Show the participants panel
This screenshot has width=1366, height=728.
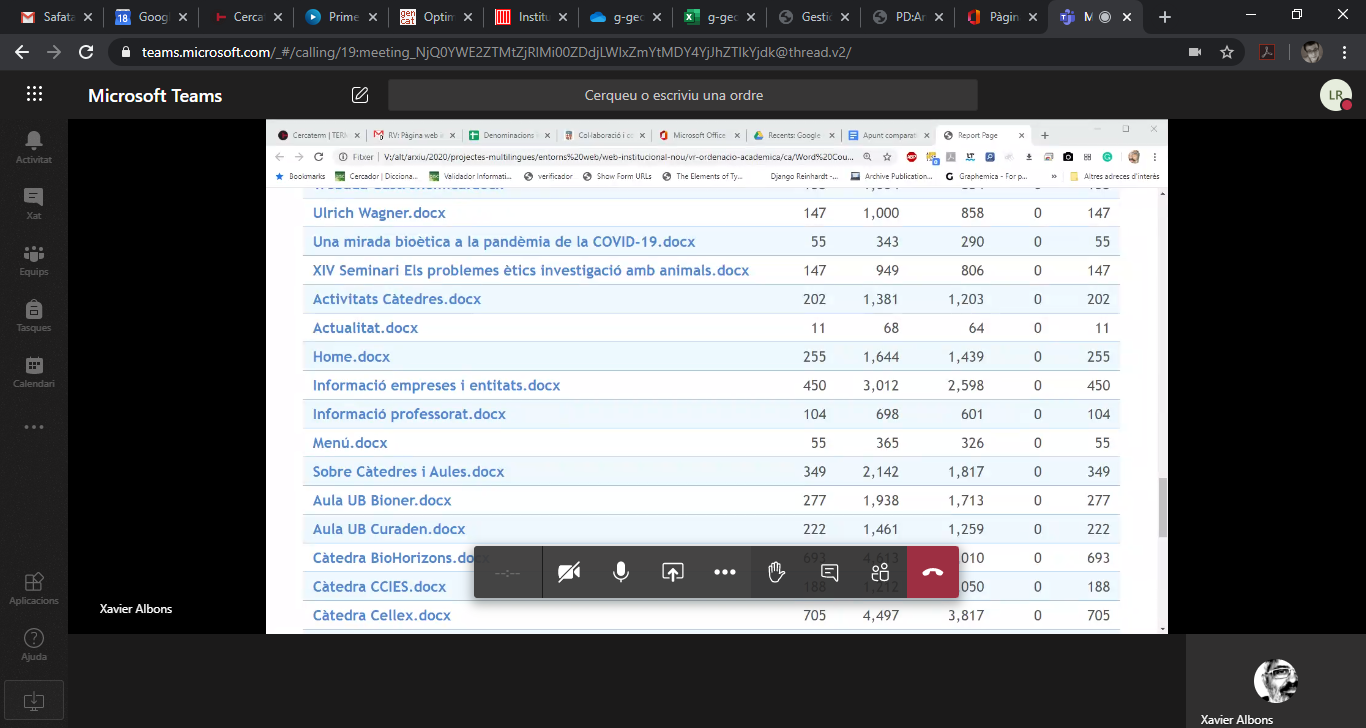[x=880, y=572]
